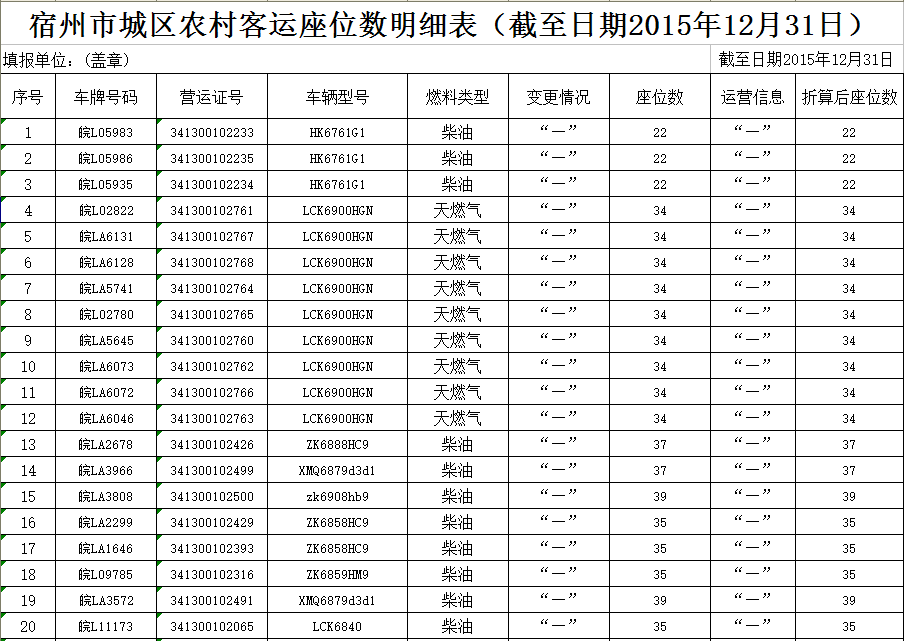The height and width of the screenshot is (641, 904).
Task: Click permit number 341300102760
Action: click(x=212, y=340)
